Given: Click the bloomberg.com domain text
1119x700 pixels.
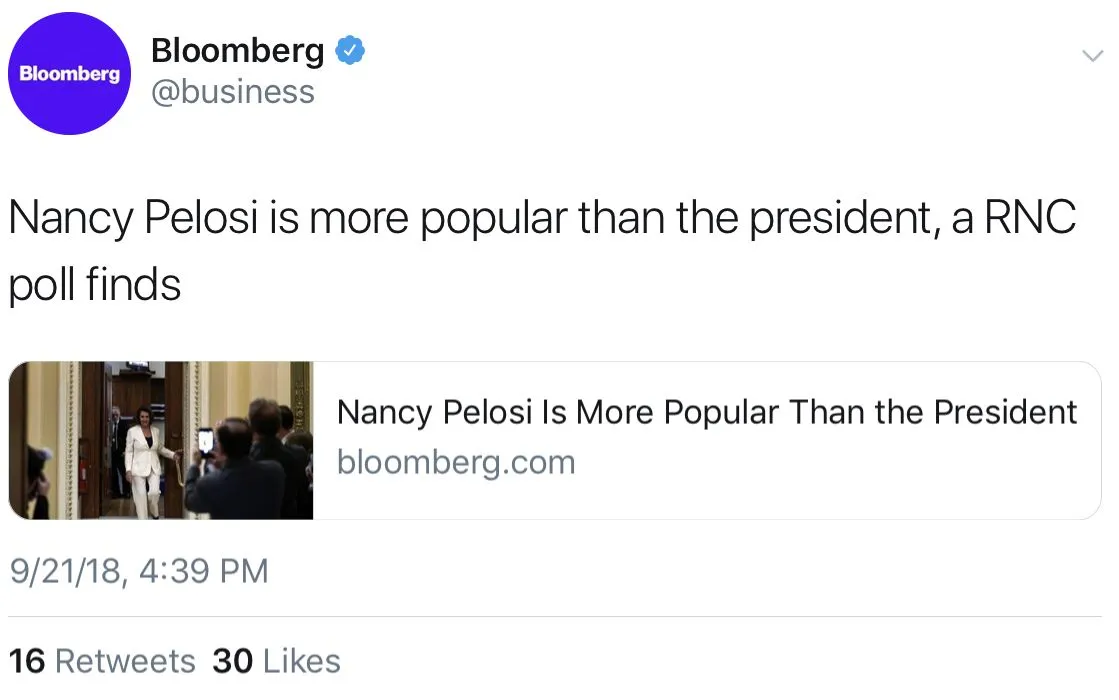Looking at the screenshot, I should (x=456, y=463).
